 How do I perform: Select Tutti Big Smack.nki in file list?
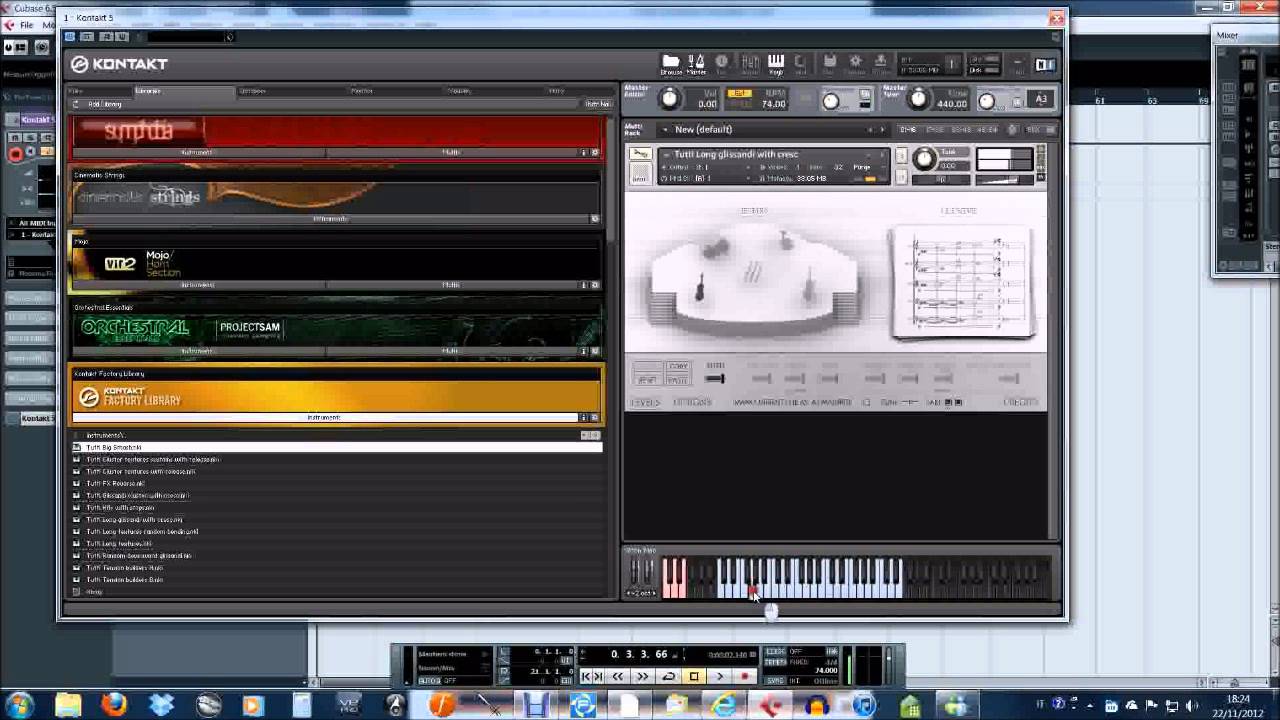pos(337,447)
